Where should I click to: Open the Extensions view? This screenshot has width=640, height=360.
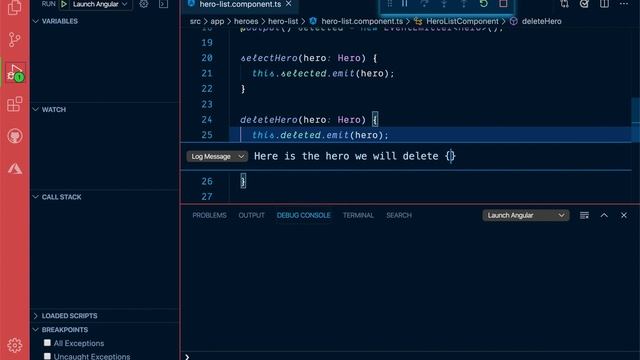point(15,104)
